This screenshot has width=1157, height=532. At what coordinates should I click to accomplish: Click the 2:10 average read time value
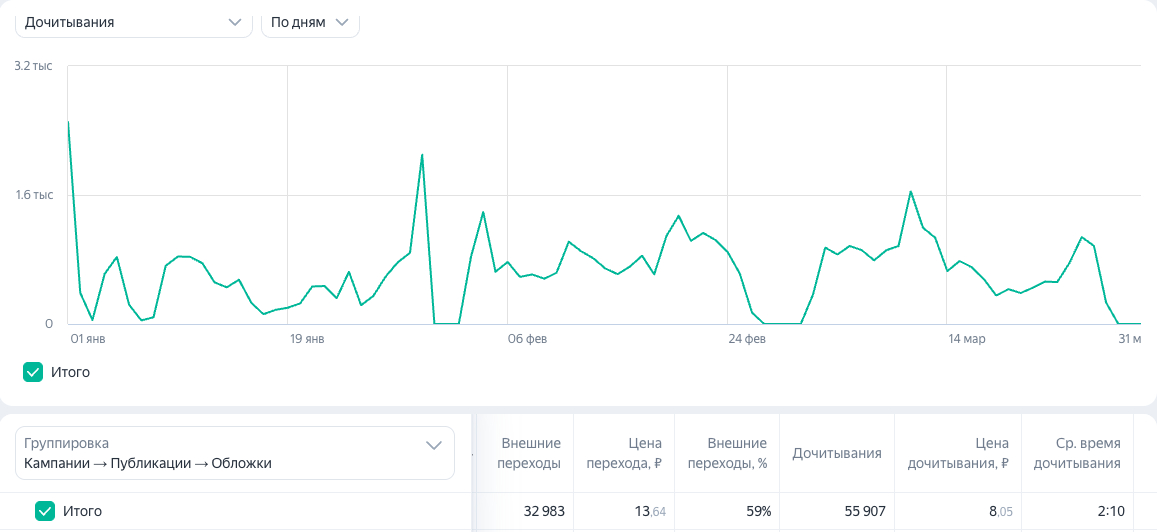(1110, 511)
